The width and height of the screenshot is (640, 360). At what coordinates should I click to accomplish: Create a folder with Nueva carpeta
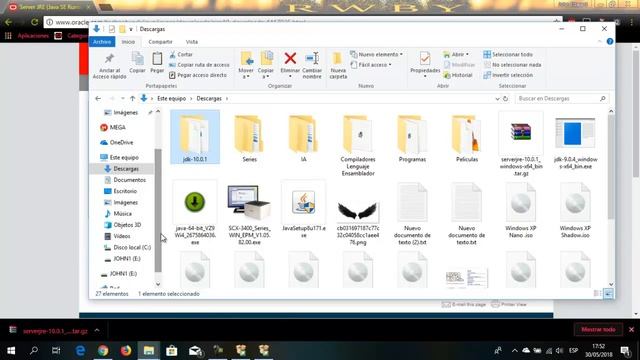coord(338,65)
